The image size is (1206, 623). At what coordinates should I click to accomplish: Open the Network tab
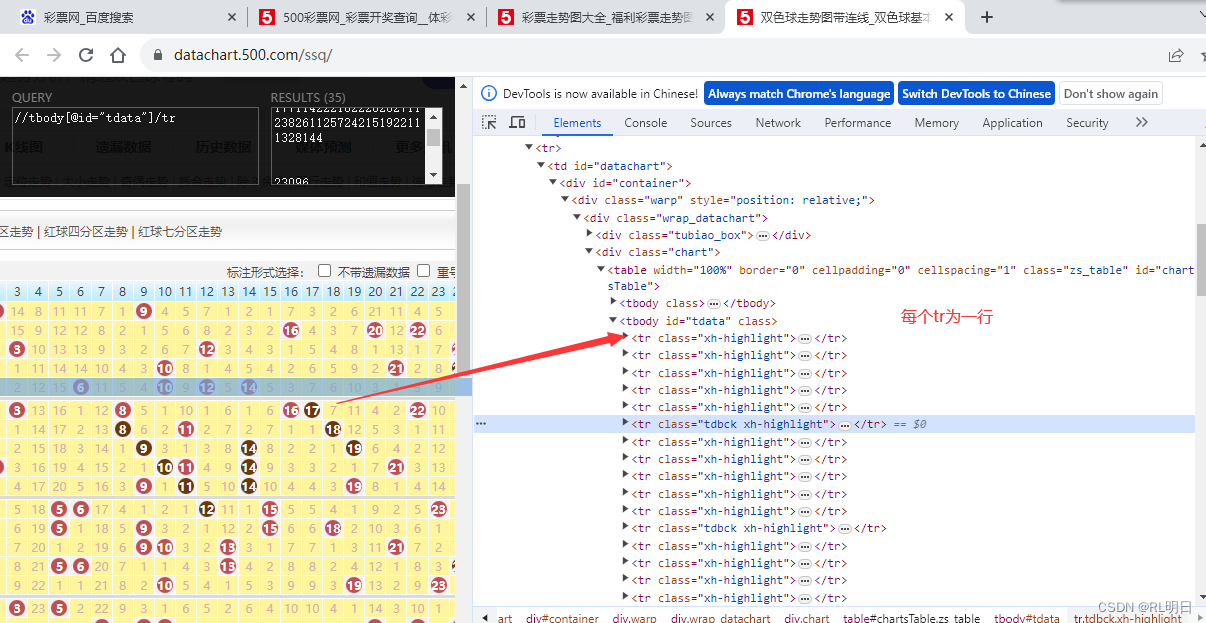pyautogui.click(x=778, y=122)
